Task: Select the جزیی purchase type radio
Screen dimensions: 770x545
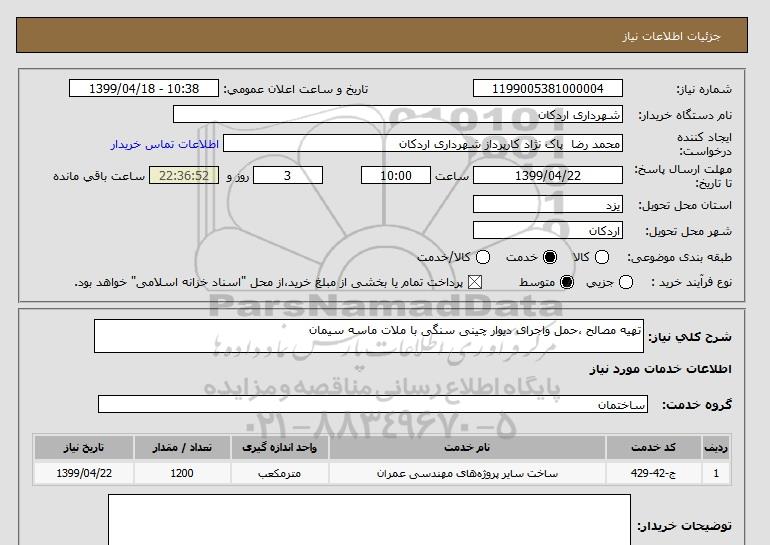Action: [626, 282]
